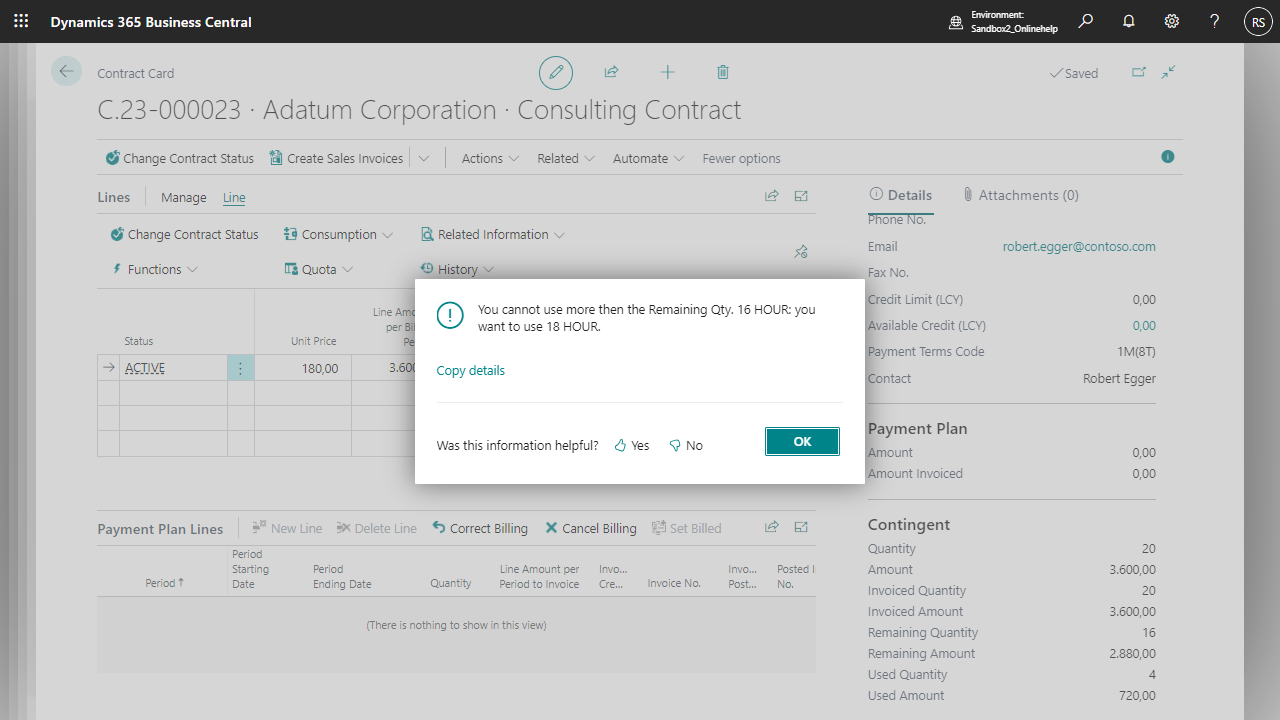
Task: Click the ACTIVE status link in the line
Action: [145, 368]
